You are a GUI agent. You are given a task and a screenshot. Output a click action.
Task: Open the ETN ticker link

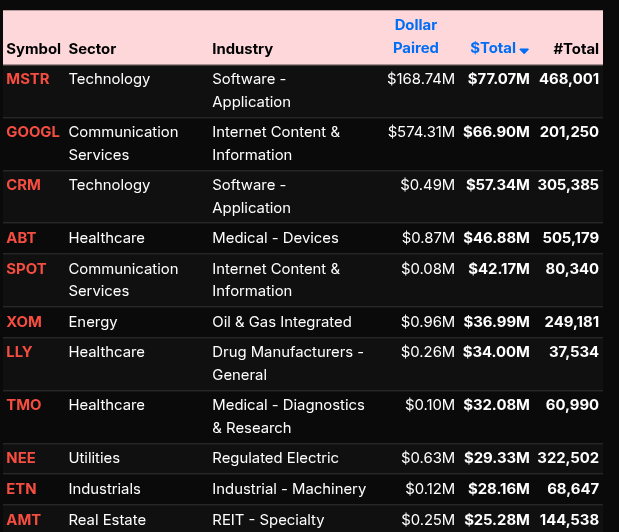point(21,489)
